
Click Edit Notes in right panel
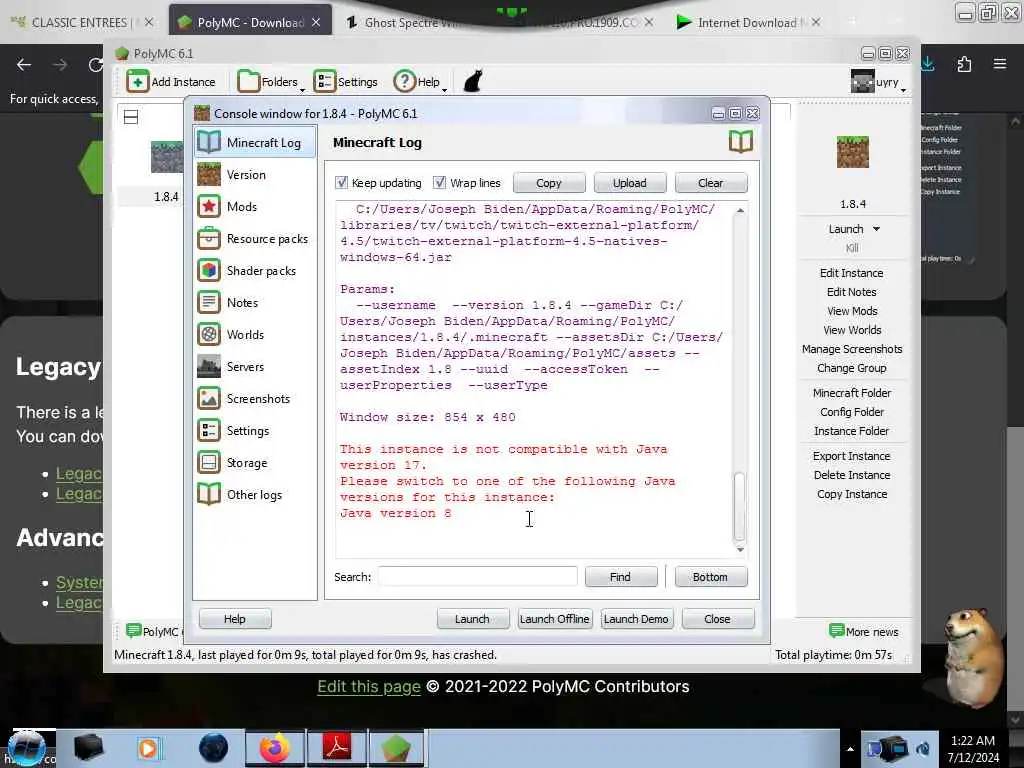(x=852, y=292)
